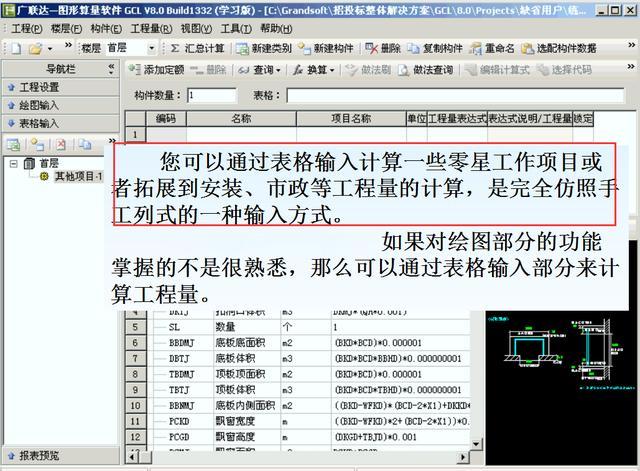Select the BBDMJ 底板底面积 row
This screenshot has width=640, height=471.
click(x=298, y=343)
